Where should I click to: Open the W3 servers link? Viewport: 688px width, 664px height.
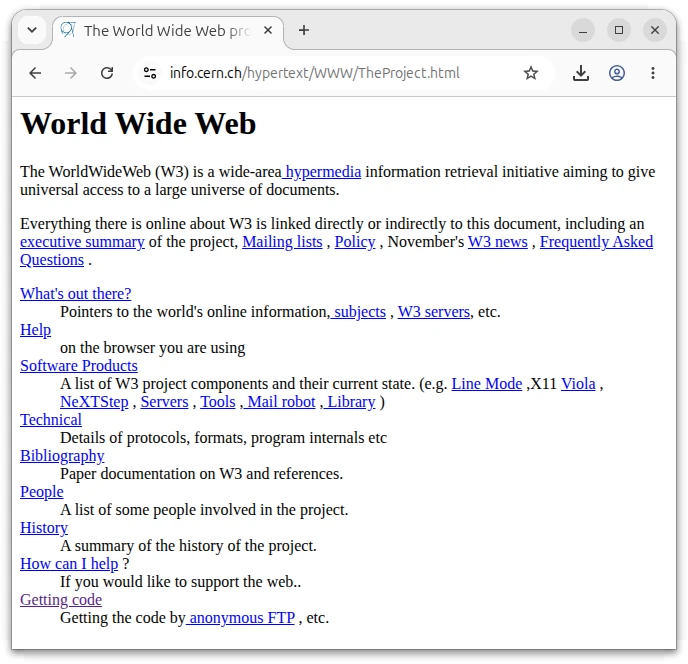tap(434, 312)
